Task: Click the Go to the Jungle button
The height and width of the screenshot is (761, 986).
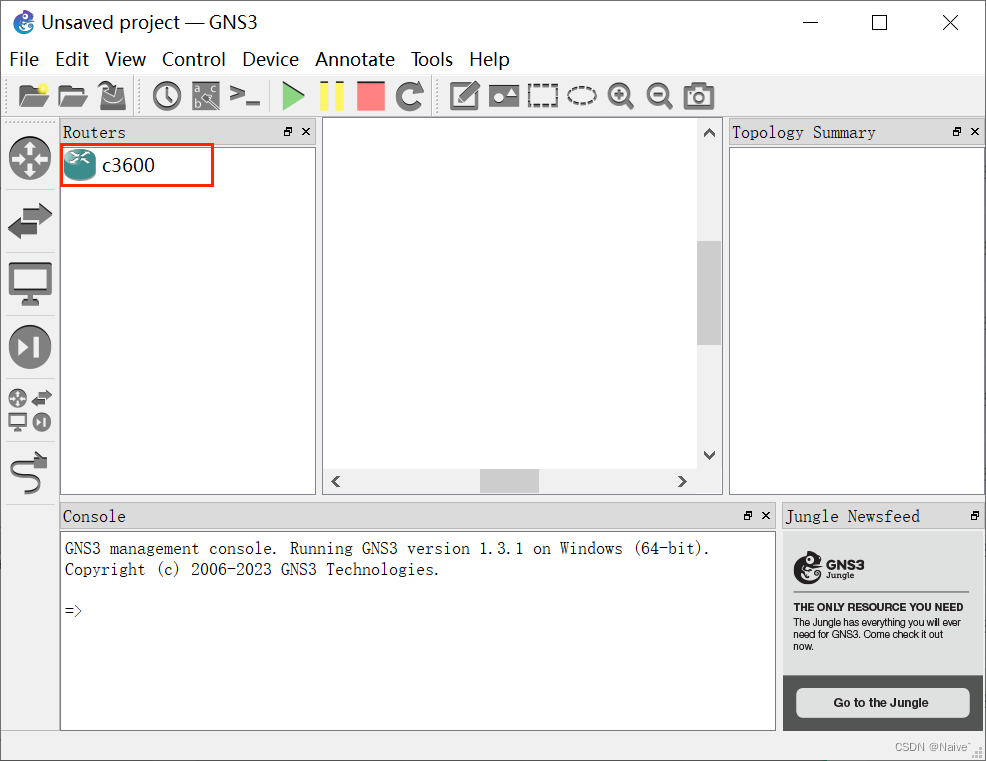Action: 882,703
